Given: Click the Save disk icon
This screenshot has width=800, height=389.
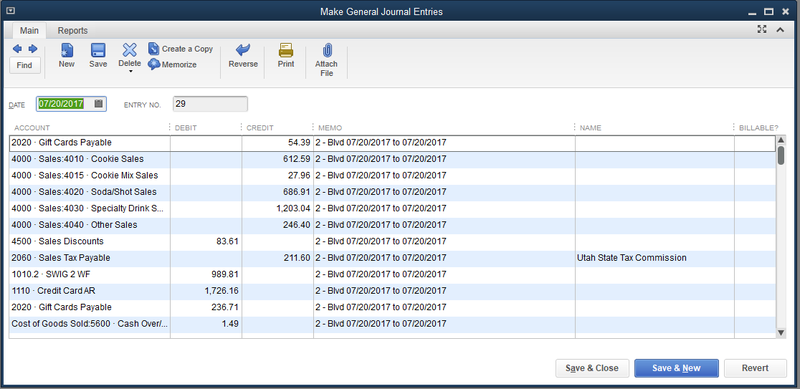Looking at the screenshot, I should 98,50.
